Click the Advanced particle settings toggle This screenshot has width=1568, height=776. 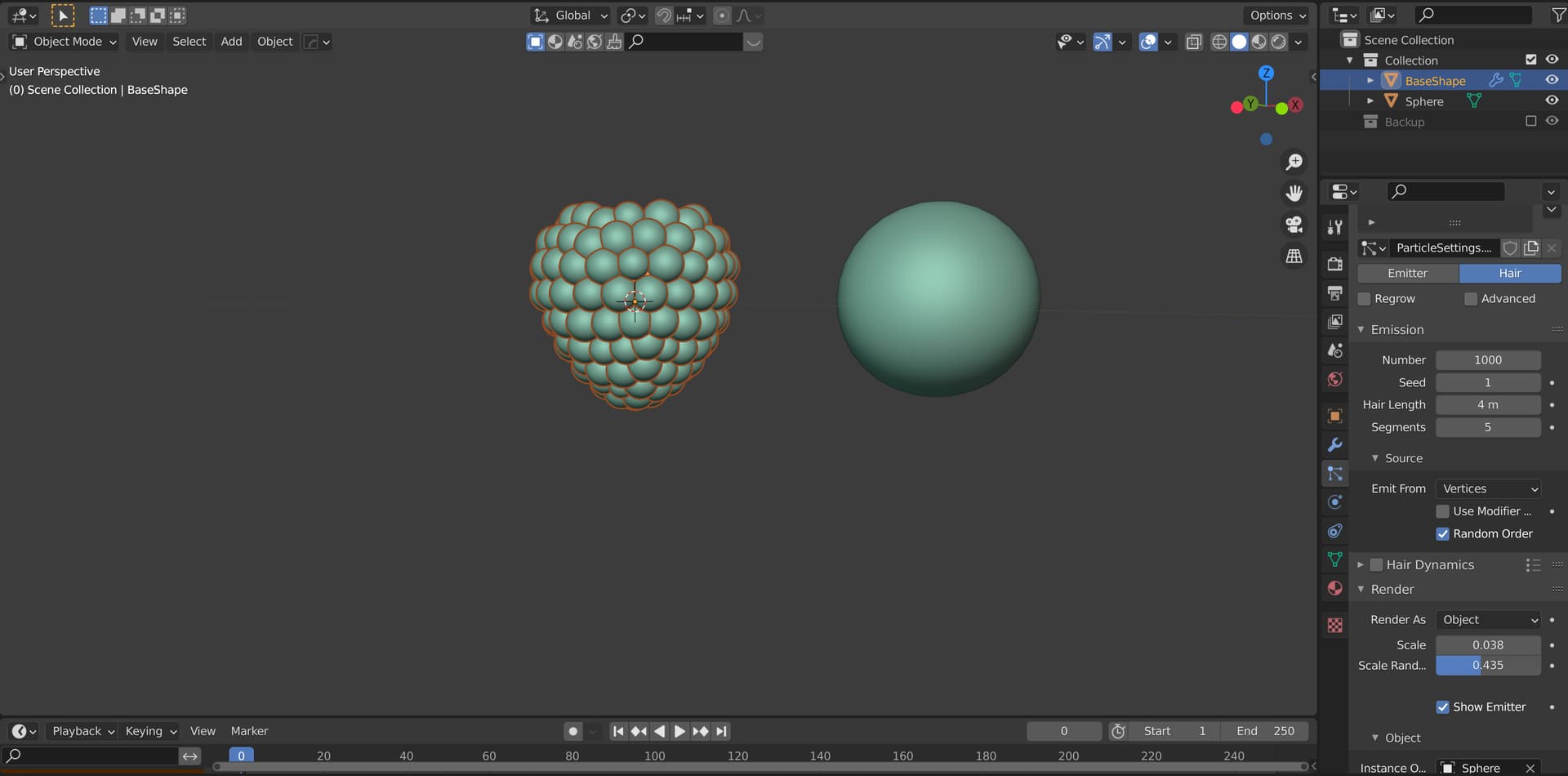click(1470, 298)
